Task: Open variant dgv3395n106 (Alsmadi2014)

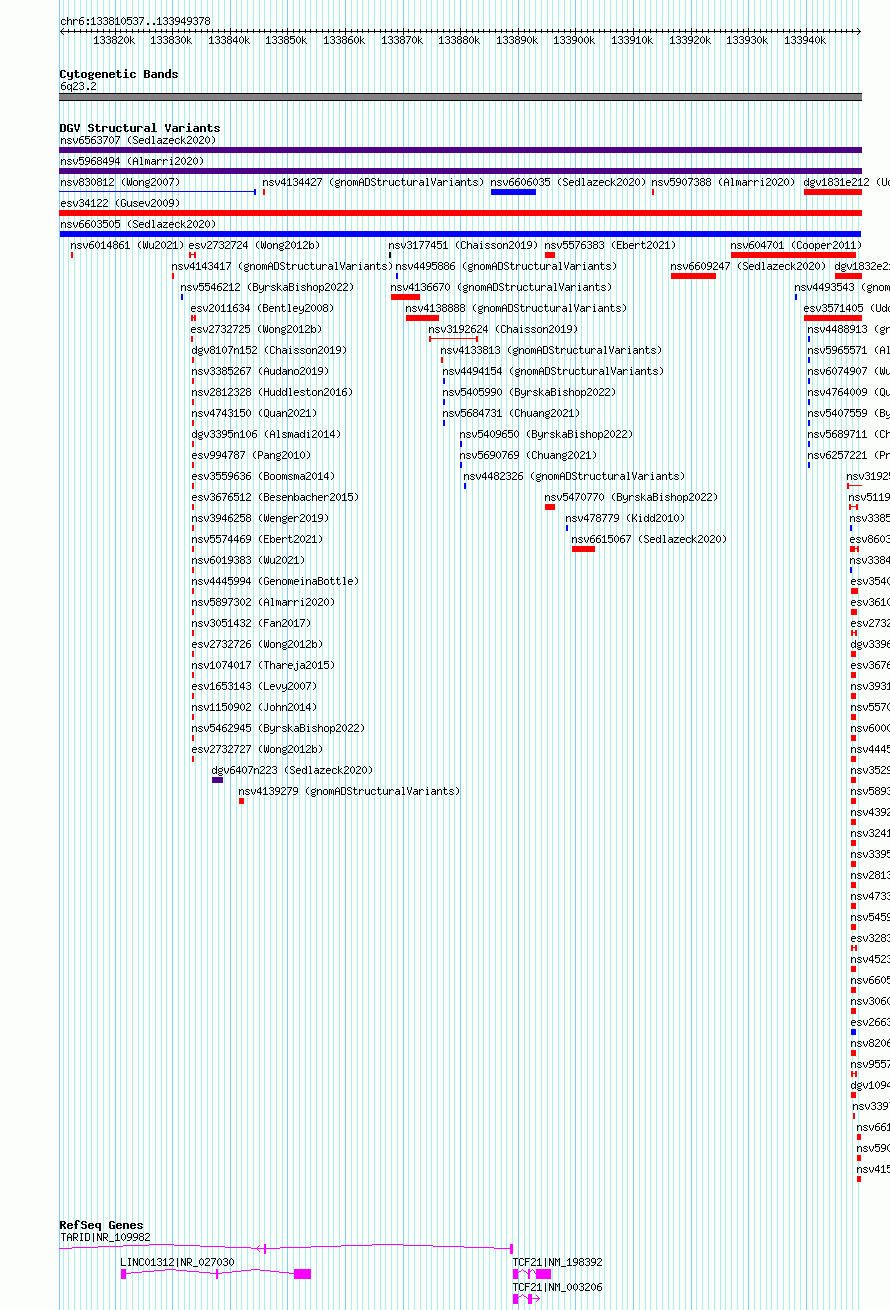Action: pos(266,434)
